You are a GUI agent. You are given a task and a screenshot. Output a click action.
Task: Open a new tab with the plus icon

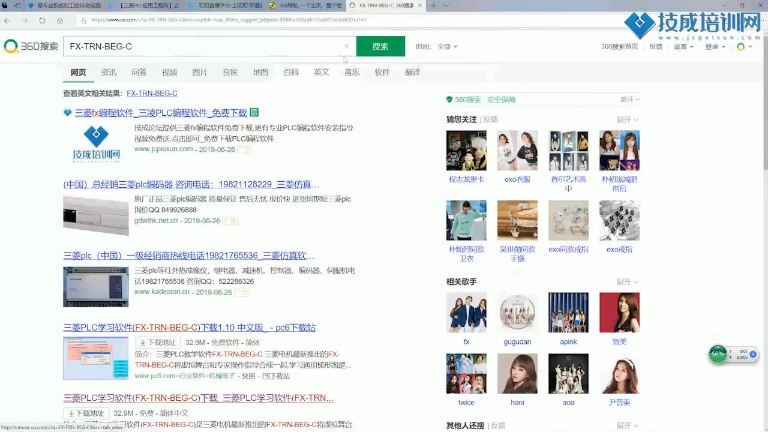pos(433,5)
